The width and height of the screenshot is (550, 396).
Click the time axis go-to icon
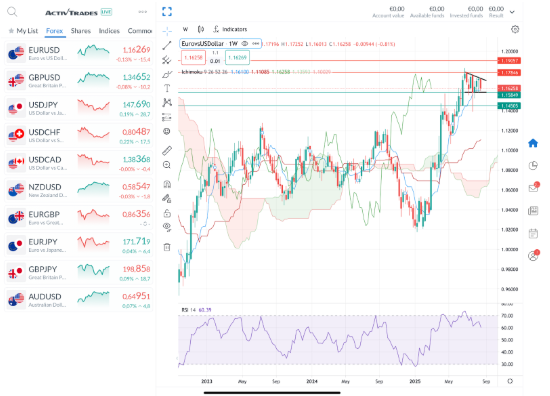click(510, 381)
